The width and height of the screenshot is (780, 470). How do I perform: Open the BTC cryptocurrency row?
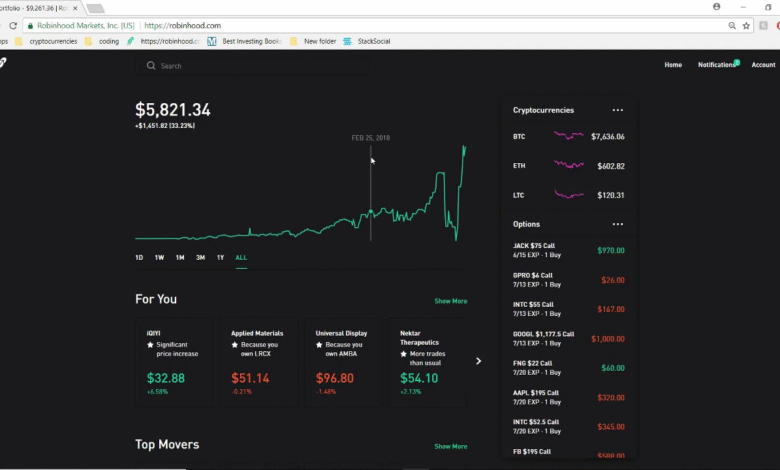tap(569, 136)
